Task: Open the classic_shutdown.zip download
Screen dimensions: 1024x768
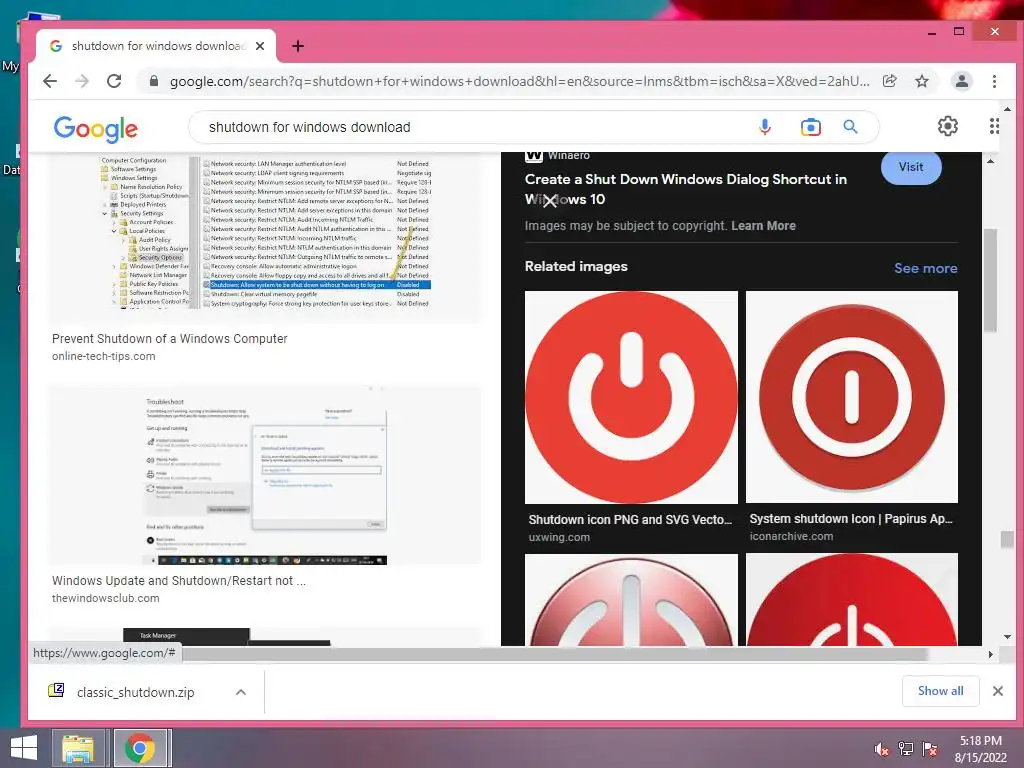Action: (136, 692)
